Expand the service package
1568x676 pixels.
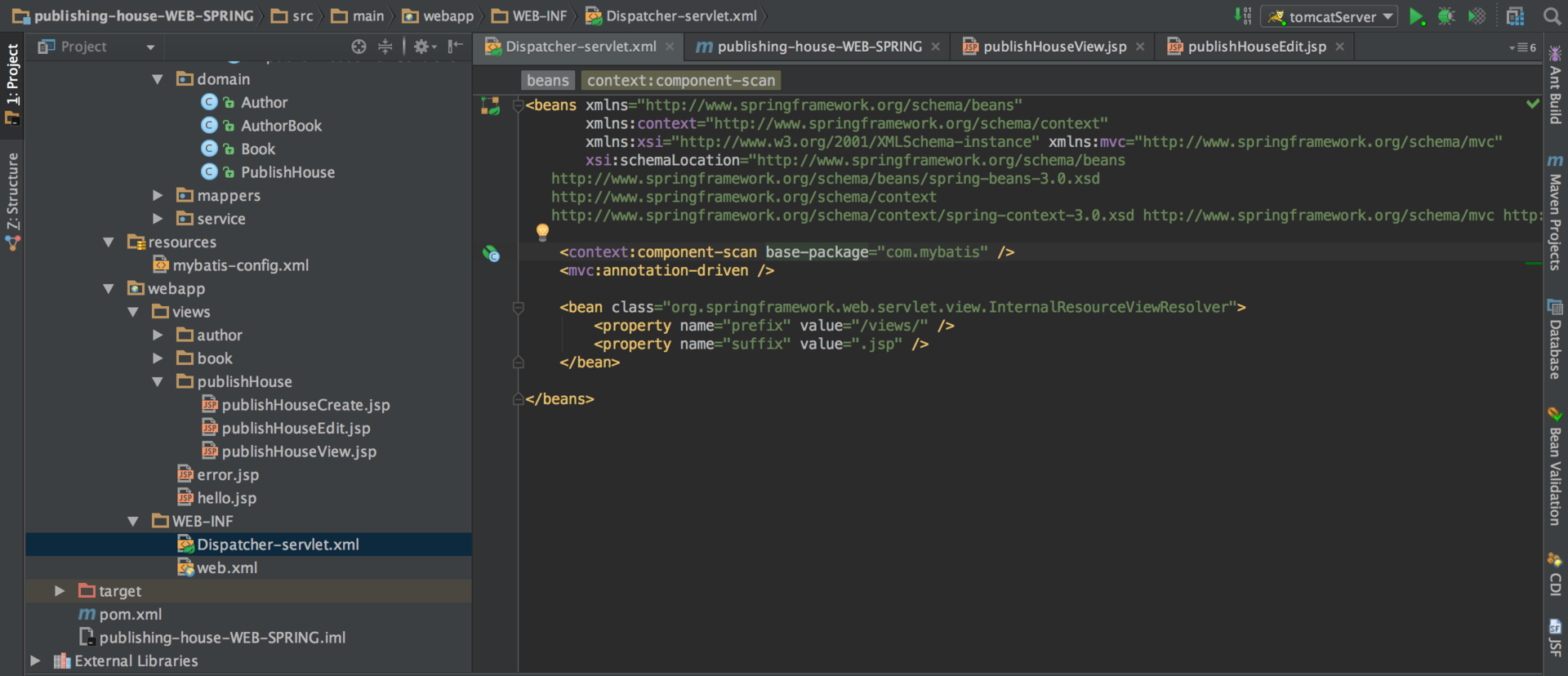157,219
